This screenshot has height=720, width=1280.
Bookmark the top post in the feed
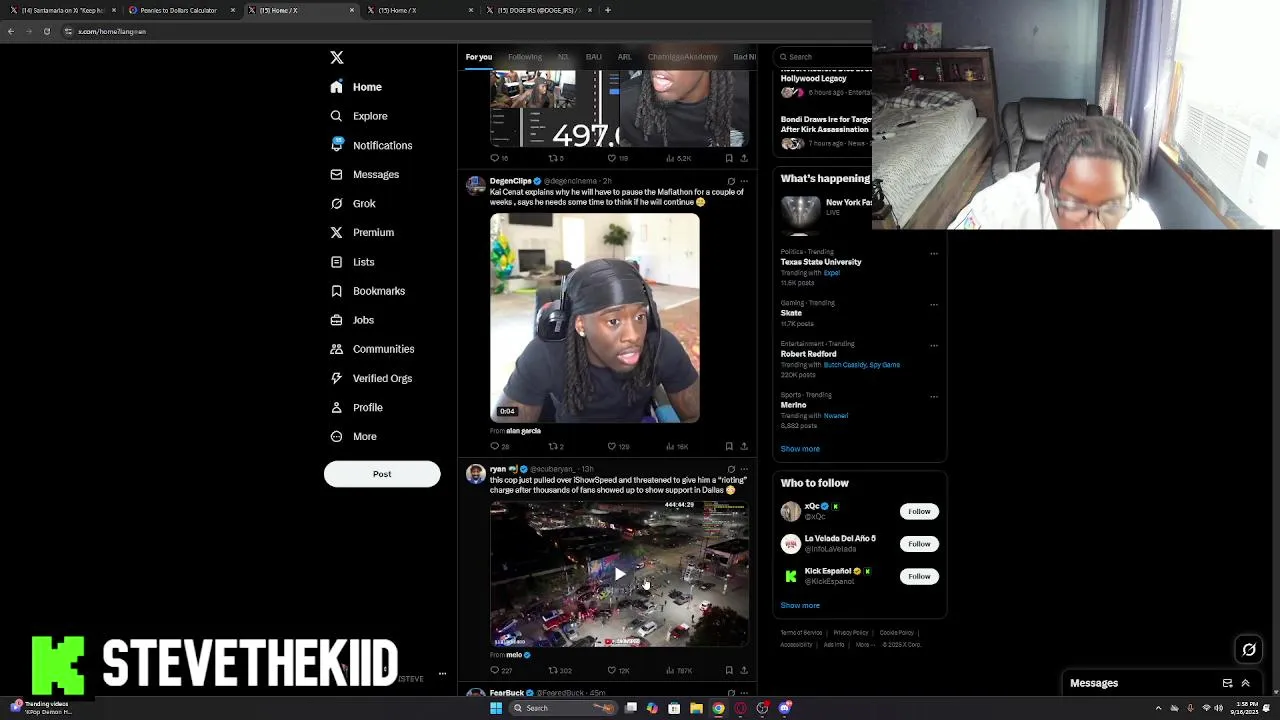(x=729, y=158)
